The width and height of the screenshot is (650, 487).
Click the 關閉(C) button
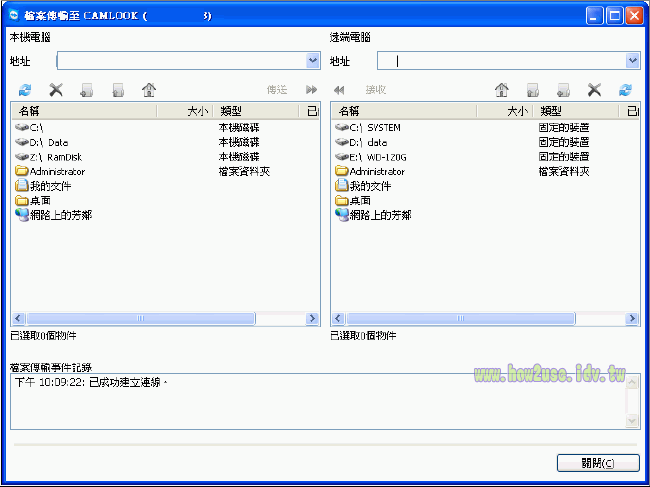[597, 462]
